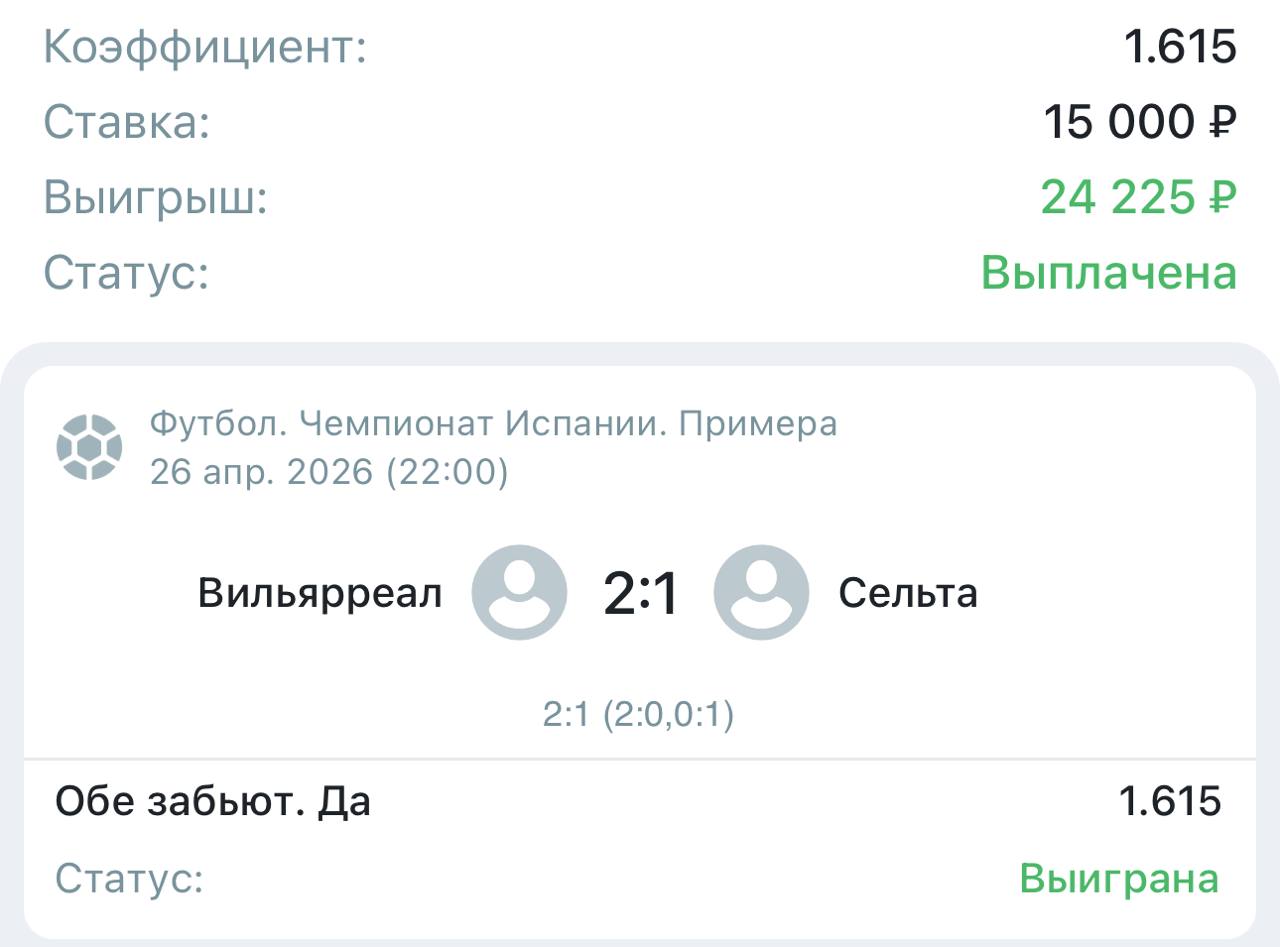Select the 2:1 match score
Image resolution: width=1280 pixels, height=947 pixels.
(641, 594)
